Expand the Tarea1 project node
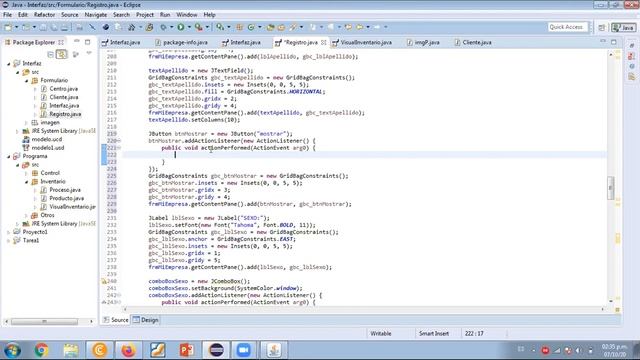This screenshot has width=640, height=360. tap(9, 240)
